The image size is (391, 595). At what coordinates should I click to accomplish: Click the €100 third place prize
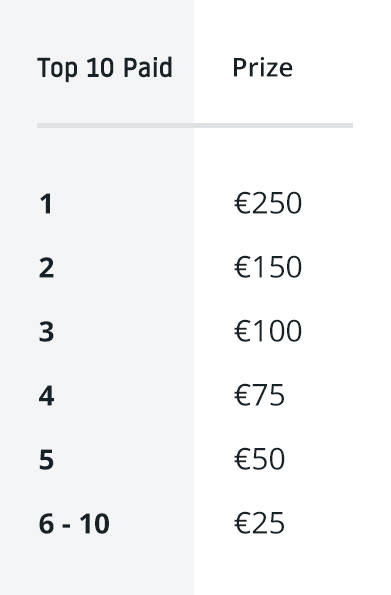click(x=268, y=331)
